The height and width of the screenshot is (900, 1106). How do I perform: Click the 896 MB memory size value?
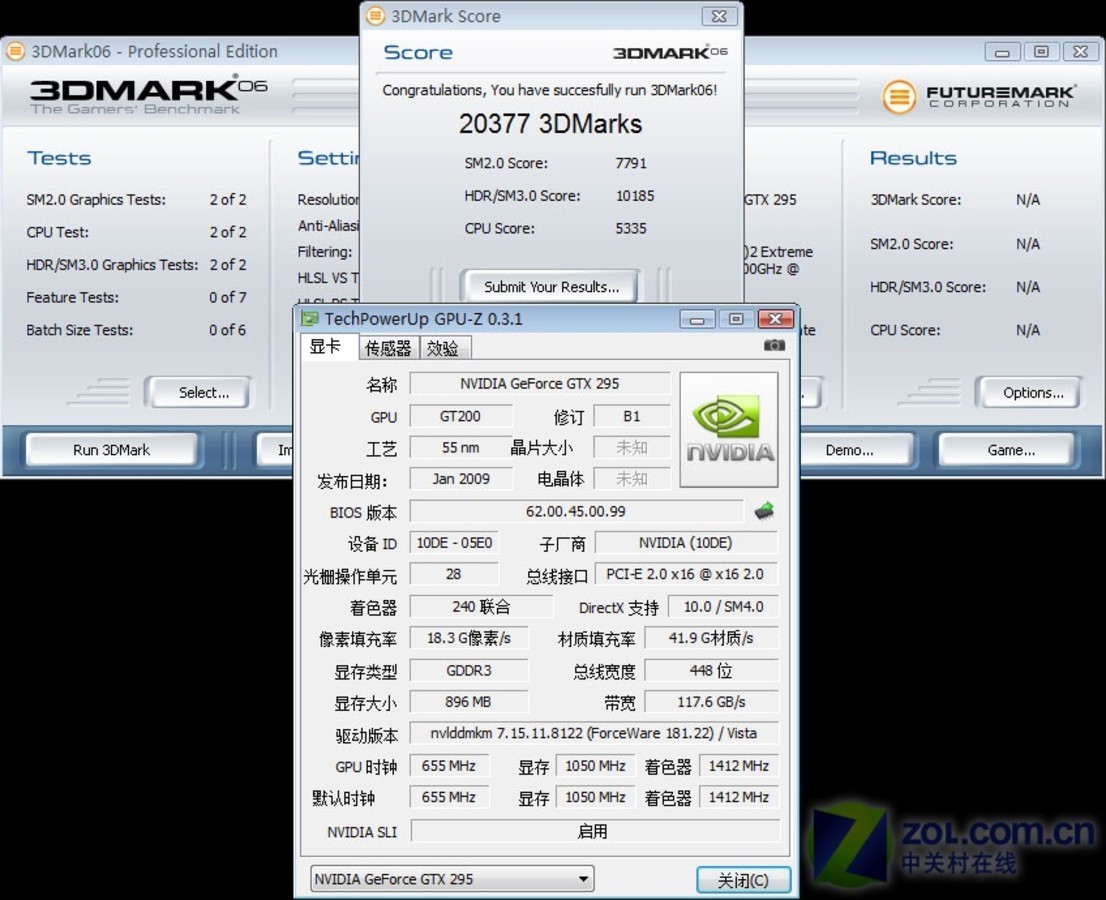point(468,702)
